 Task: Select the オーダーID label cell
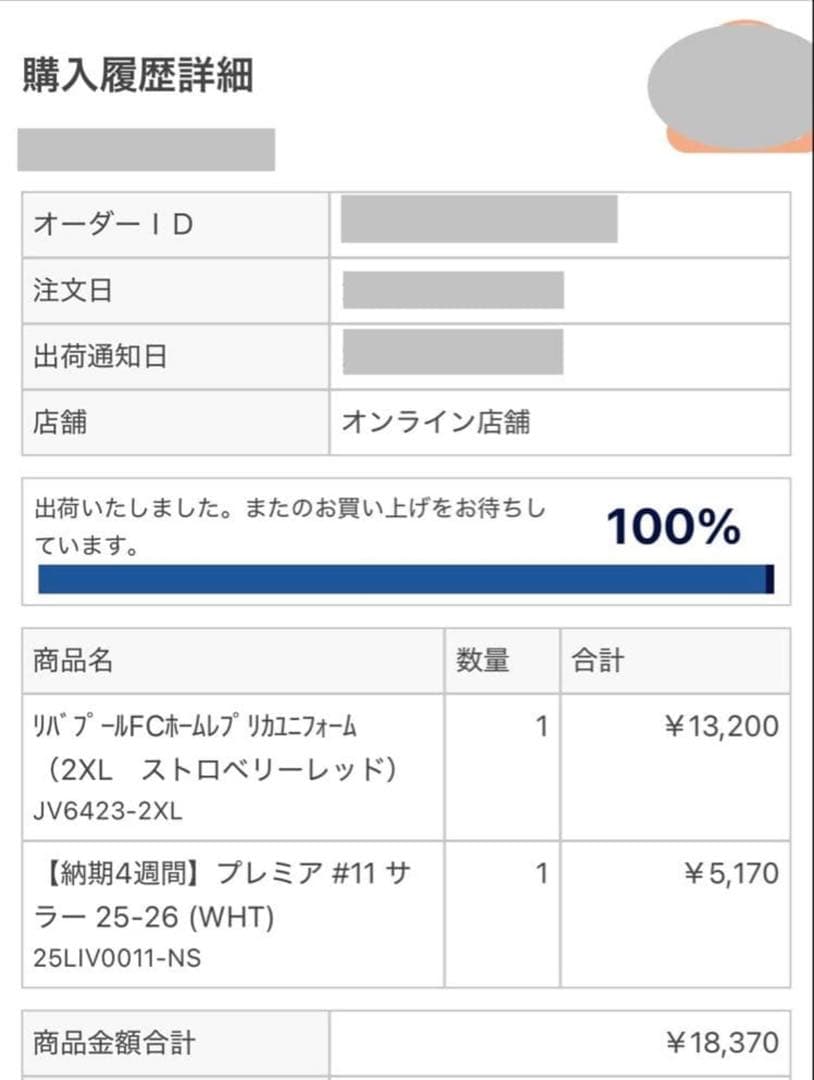(x=176, y=225)
